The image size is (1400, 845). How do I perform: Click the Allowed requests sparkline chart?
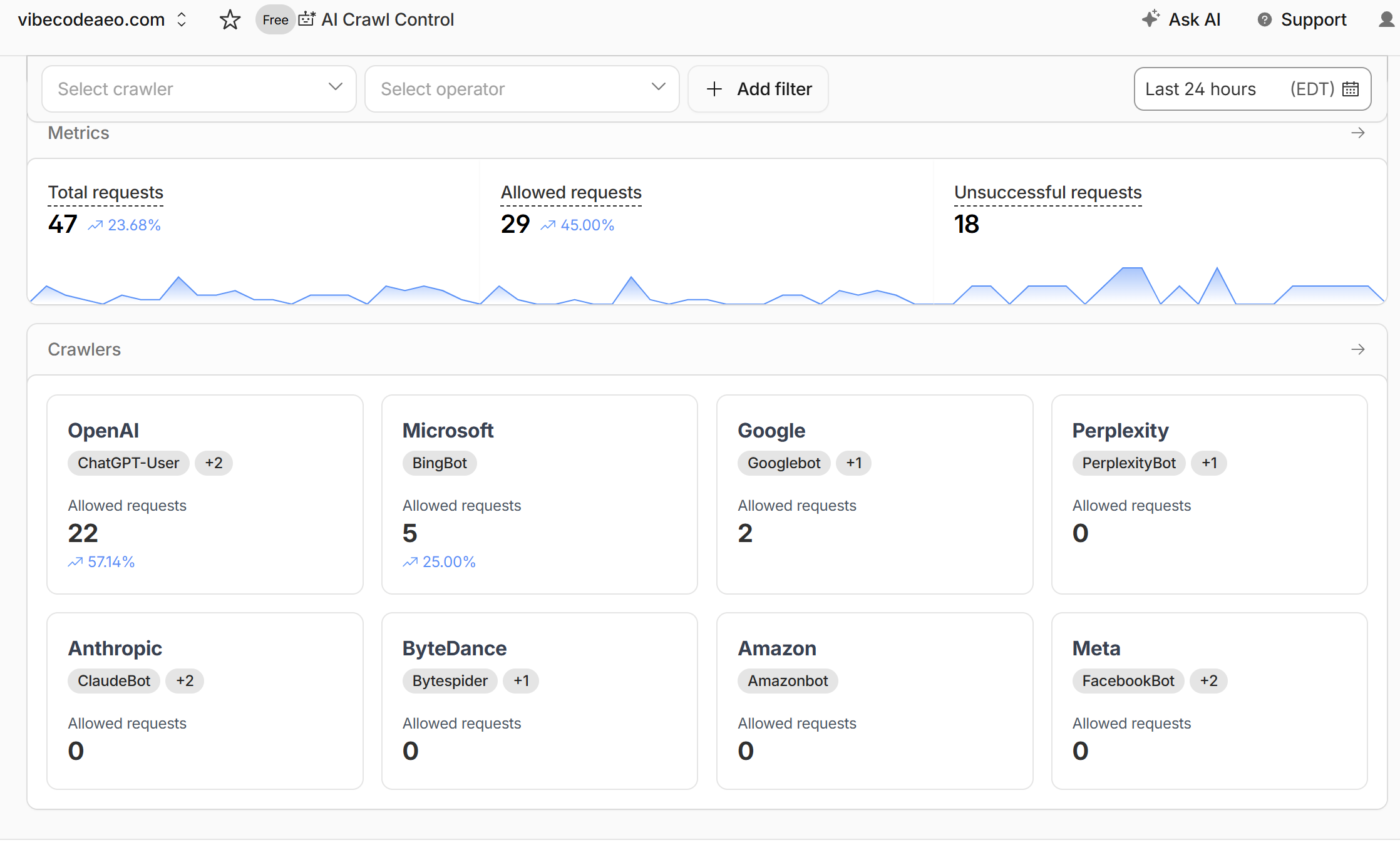(x=707, y=290)
